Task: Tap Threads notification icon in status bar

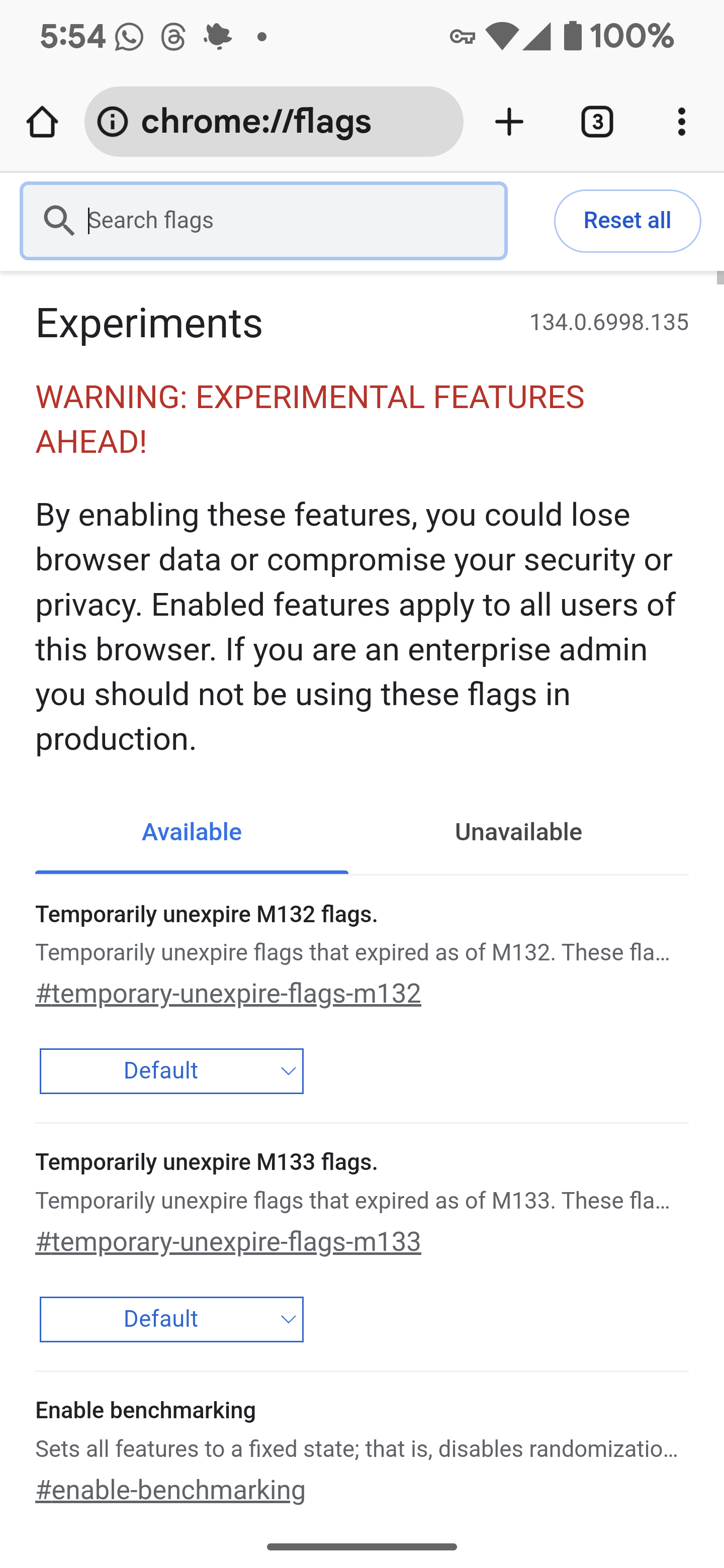Action: click(173, 37)
